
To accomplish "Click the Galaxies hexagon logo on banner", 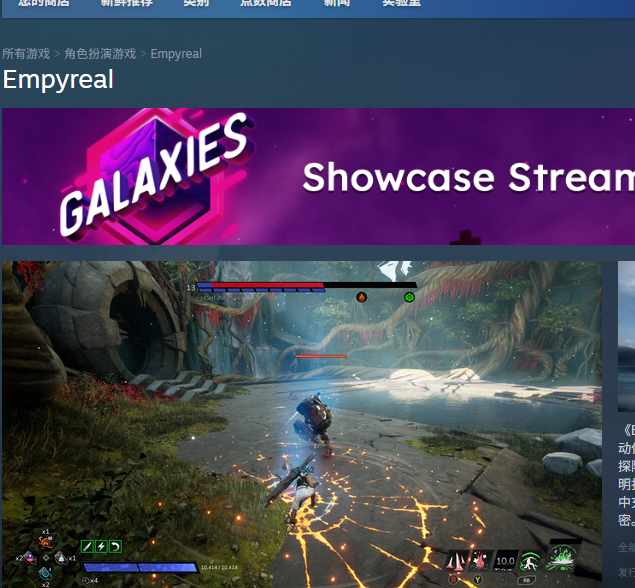I will [150, 176].
